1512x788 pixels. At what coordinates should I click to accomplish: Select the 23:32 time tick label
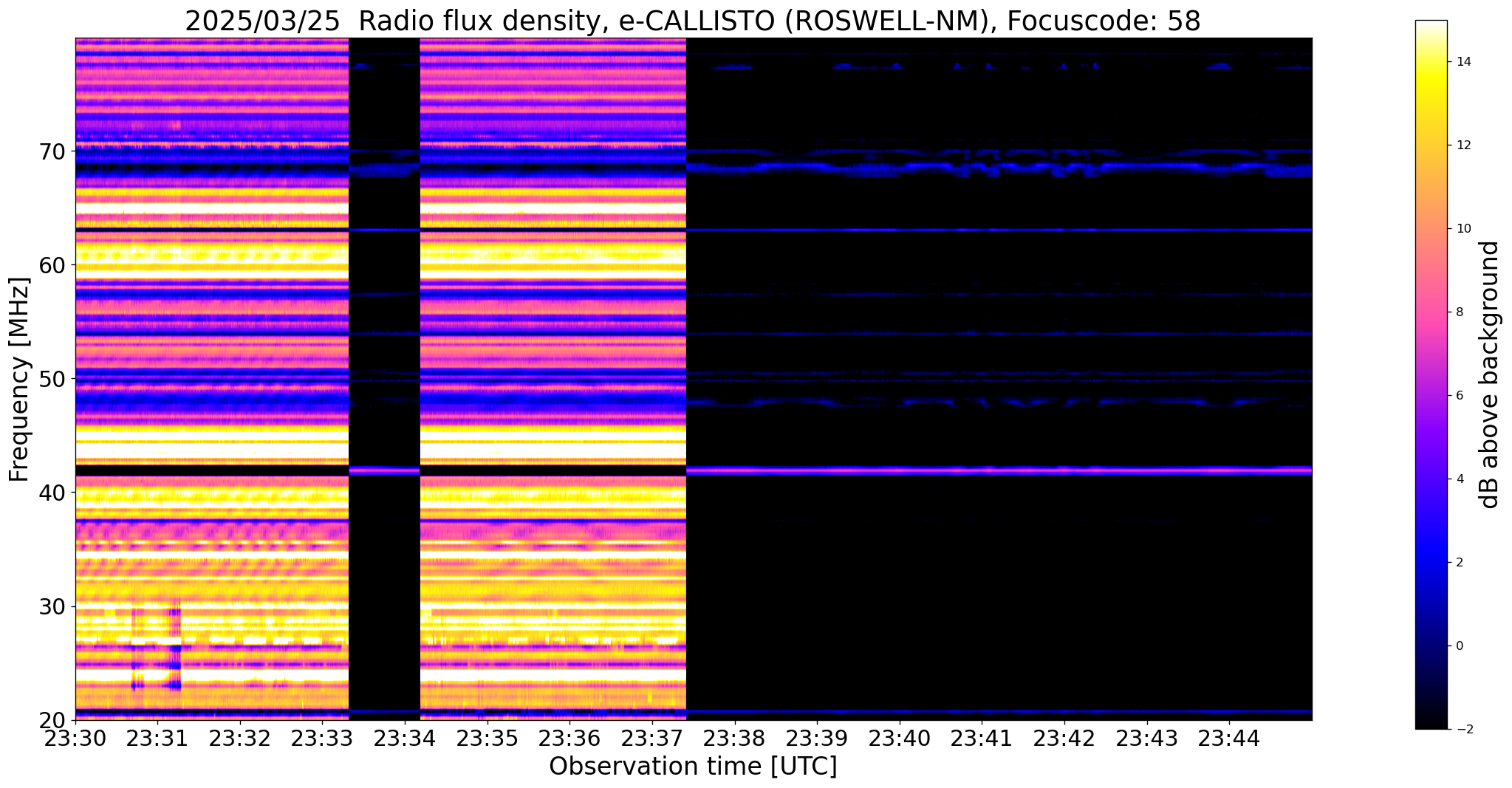pyautogui.click(x=240, y=738)
